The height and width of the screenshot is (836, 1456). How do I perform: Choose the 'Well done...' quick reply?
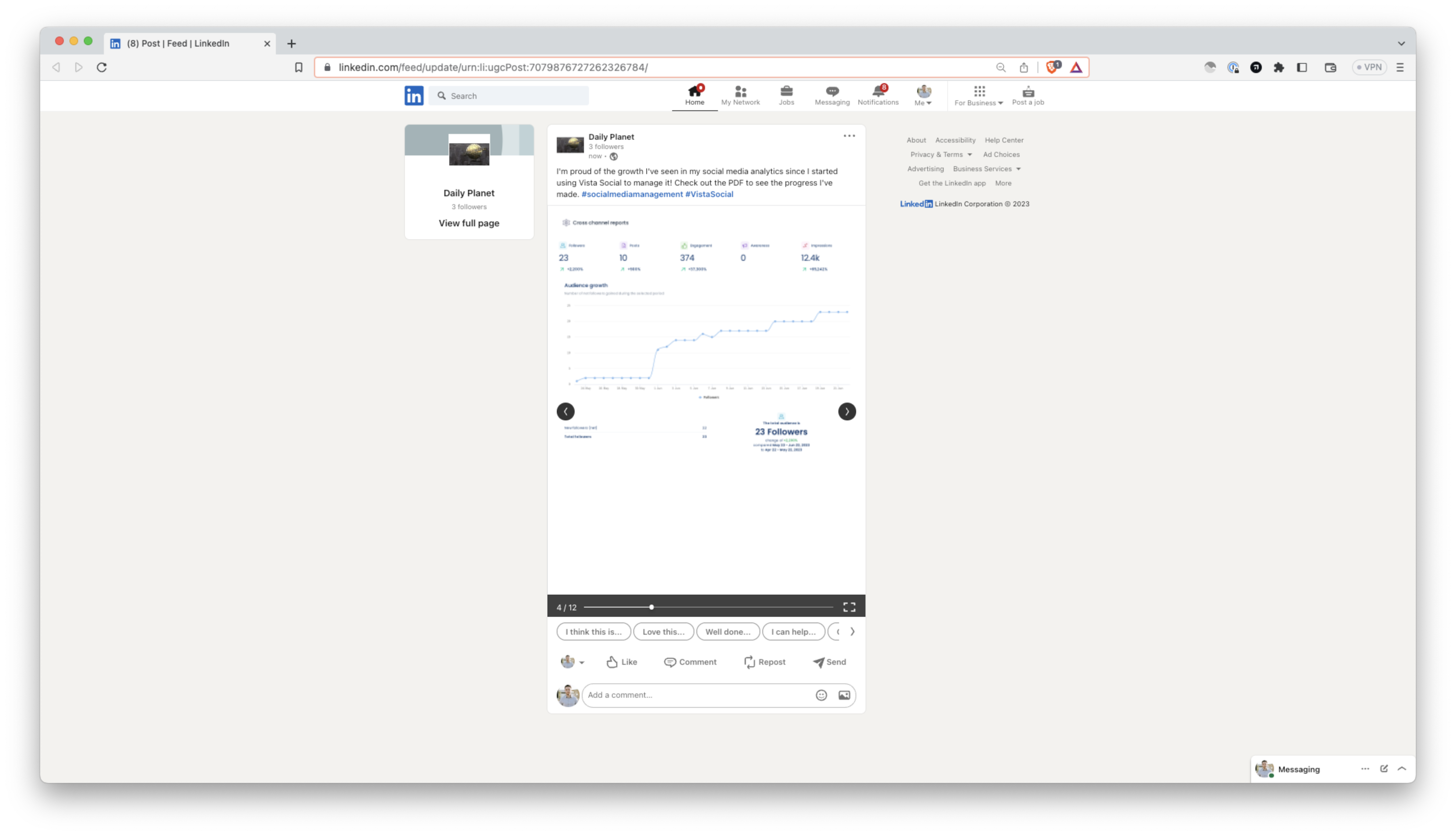727,631
